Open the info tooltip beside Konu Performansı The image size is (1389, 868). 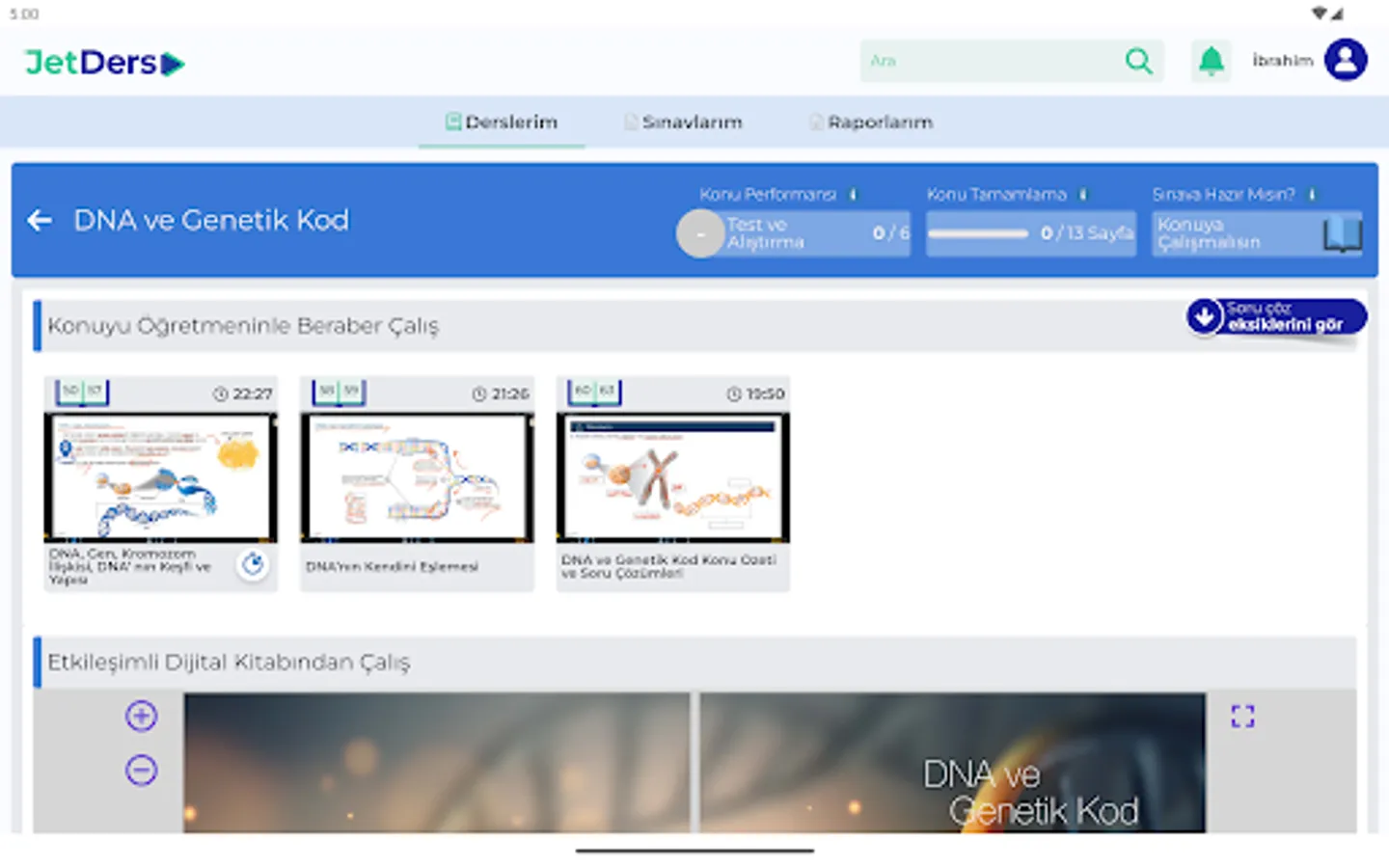coord(852,193)
